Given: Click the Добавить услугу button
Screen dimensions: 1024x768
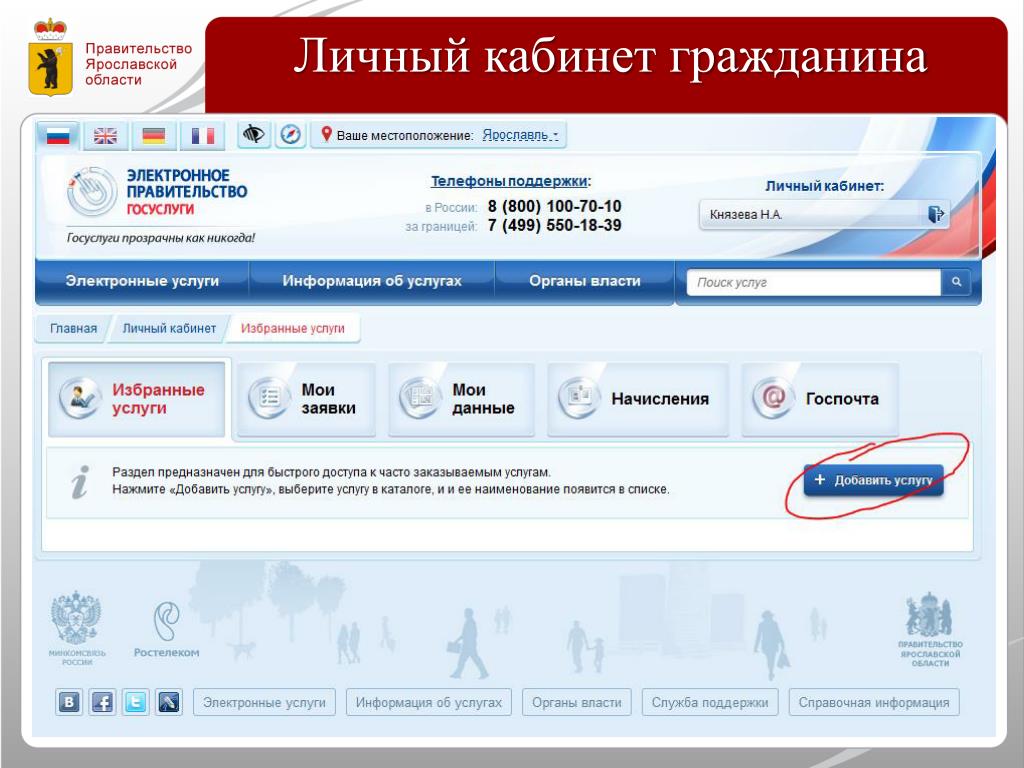Looking at the screenshot, I should coord(873,481).
